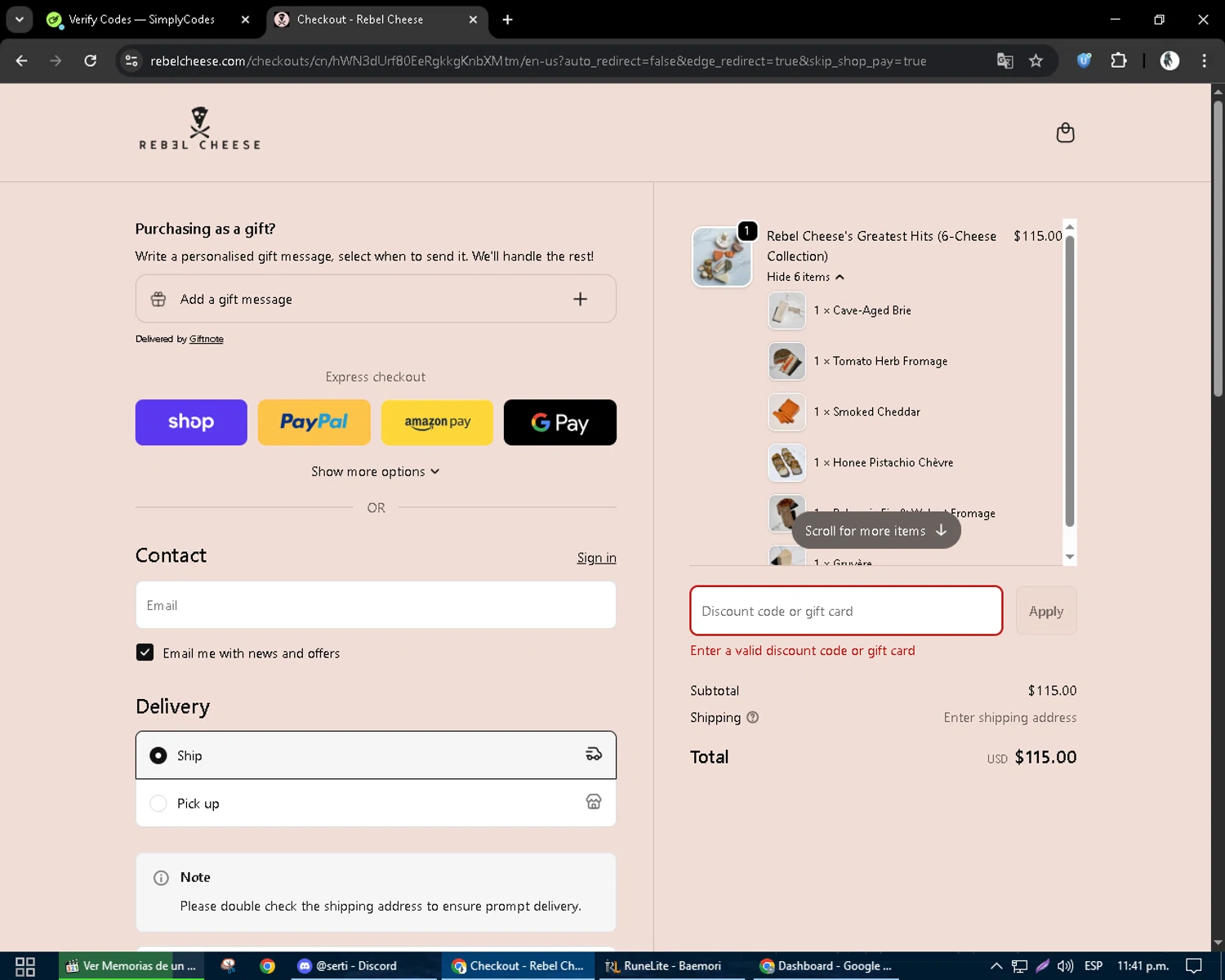Open the volume icon in system tray
1225x980 pixels.
[x=1065, y=966]
